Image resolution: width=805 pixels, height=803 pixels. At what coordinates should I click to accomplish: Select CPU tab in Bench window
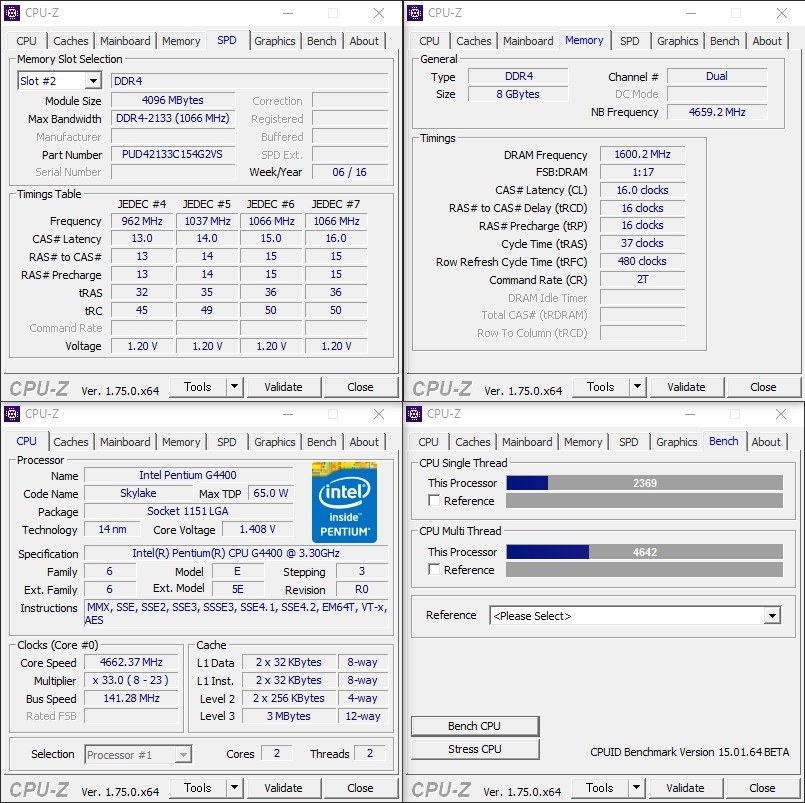click(x=428, y=442)
